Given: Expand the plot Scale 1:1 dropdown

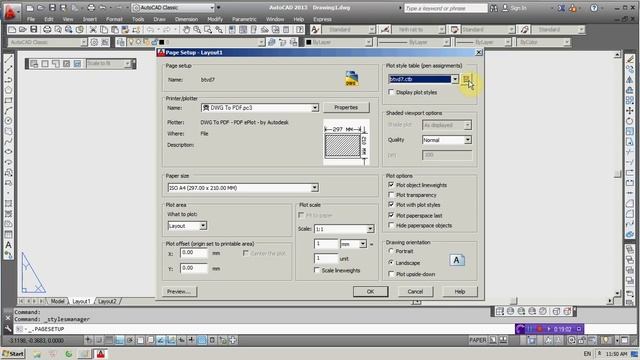Looking at the screenshot, I should click(370, 229).
